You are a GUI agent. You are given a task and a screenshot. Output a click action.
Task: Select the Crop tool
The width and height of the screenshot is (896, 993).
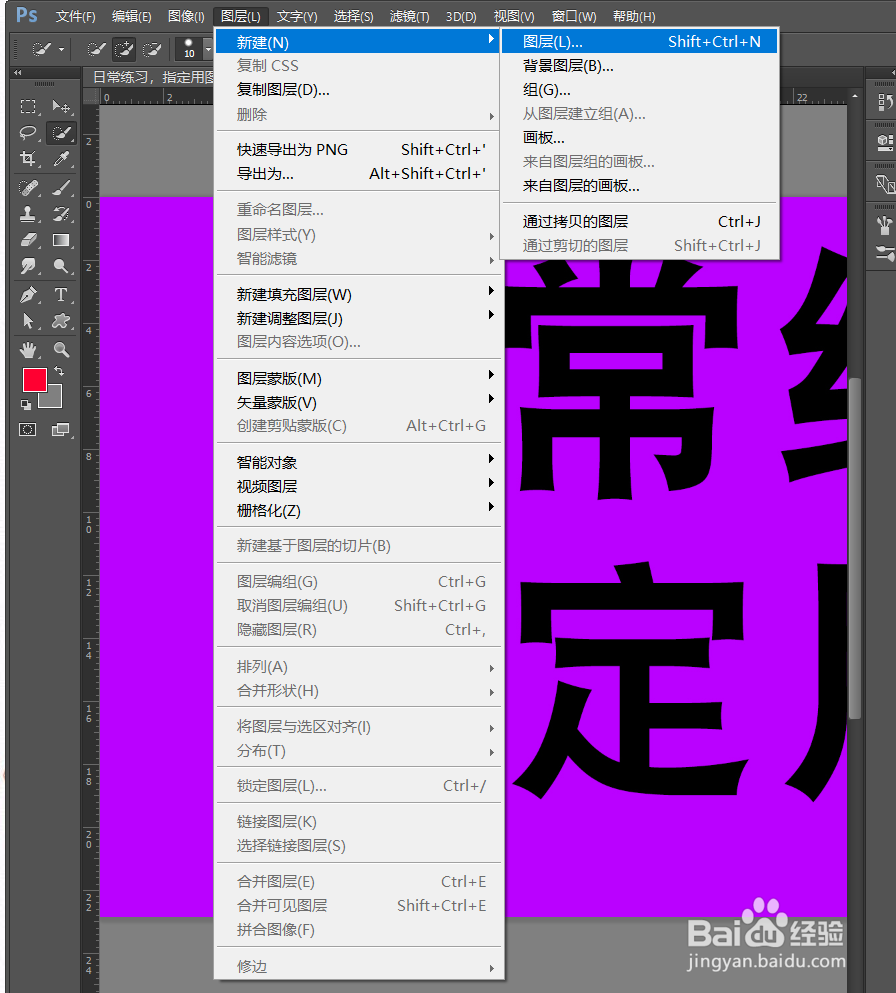27,158
